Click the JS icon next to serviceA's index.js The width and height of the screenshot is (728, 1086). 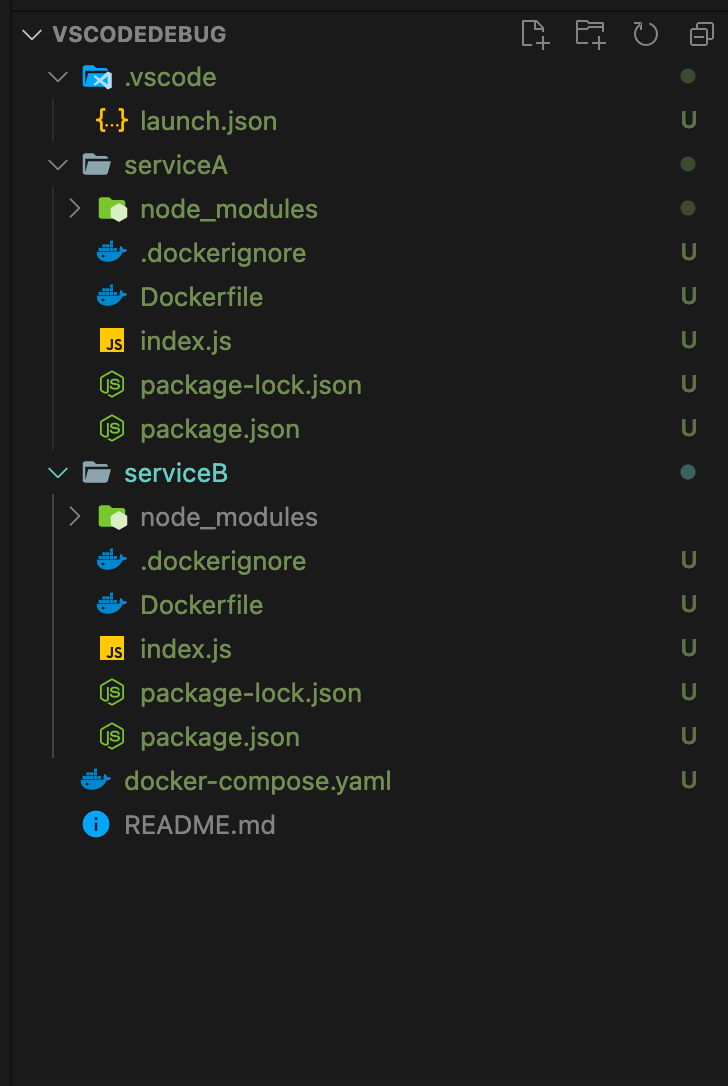[112, 340]
